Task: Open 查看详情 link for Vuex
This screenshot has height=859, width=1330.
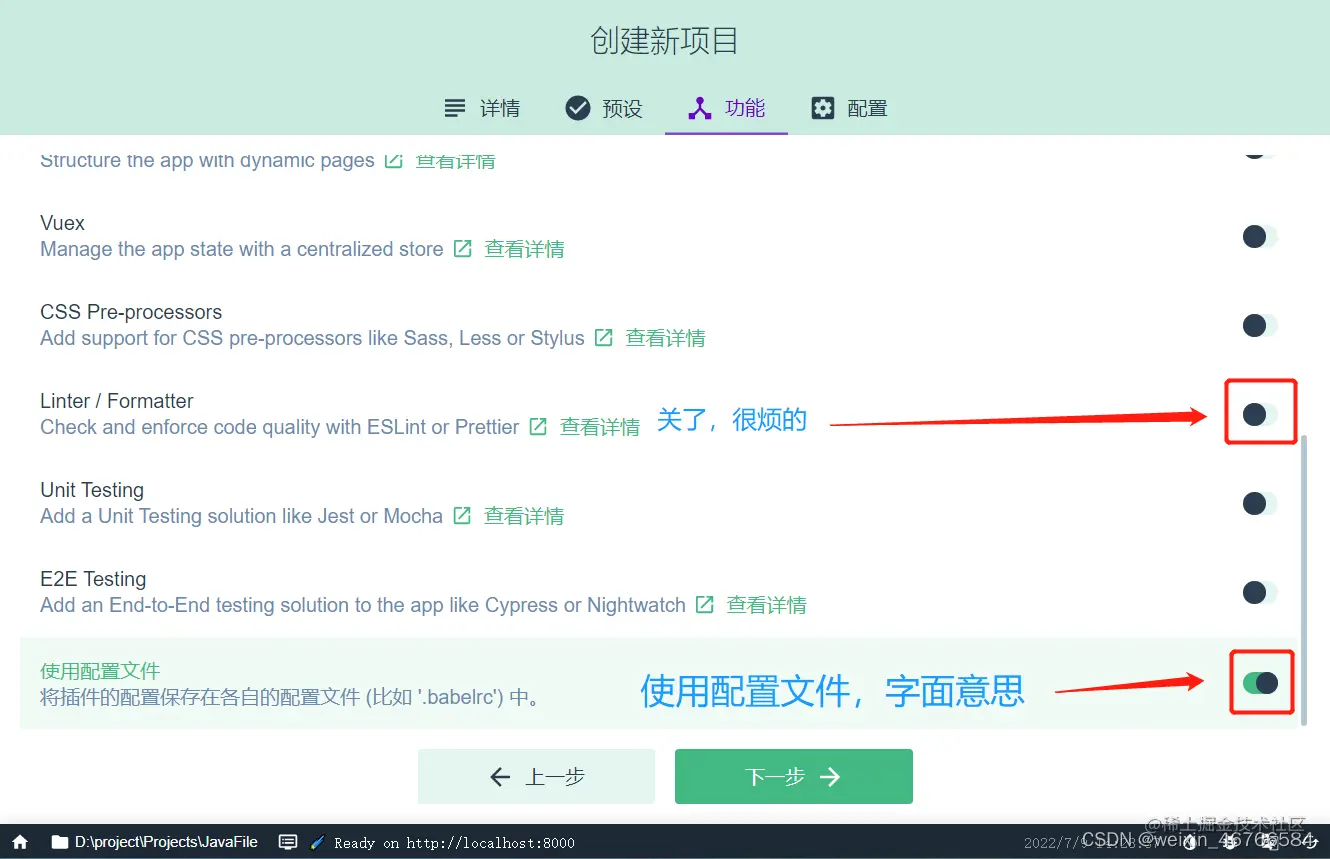Action: point(524,249)
